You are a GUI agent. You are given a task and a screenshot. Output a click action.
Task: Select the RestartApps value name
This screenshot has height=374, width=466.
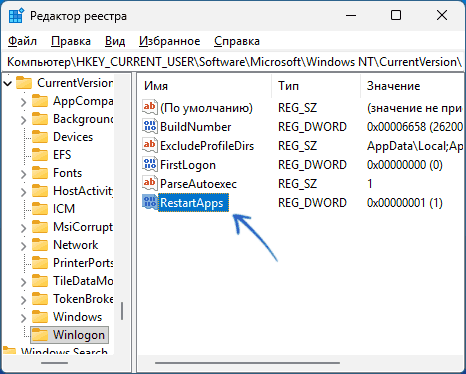click(193, 203)
